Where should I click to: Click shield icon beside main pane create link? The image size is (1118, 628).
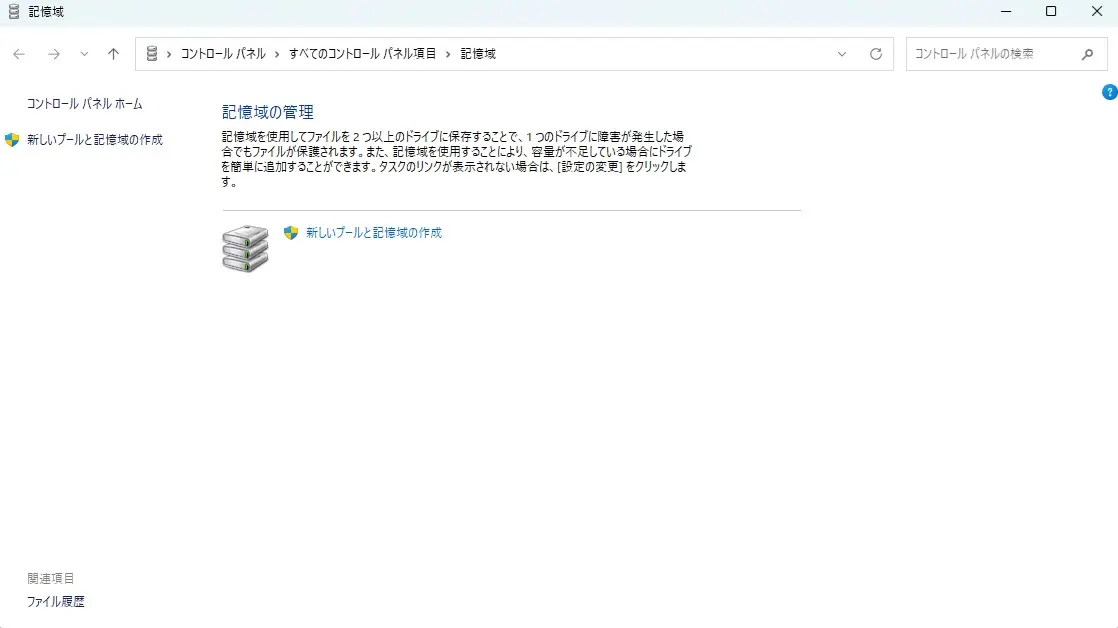pos(290,232)
